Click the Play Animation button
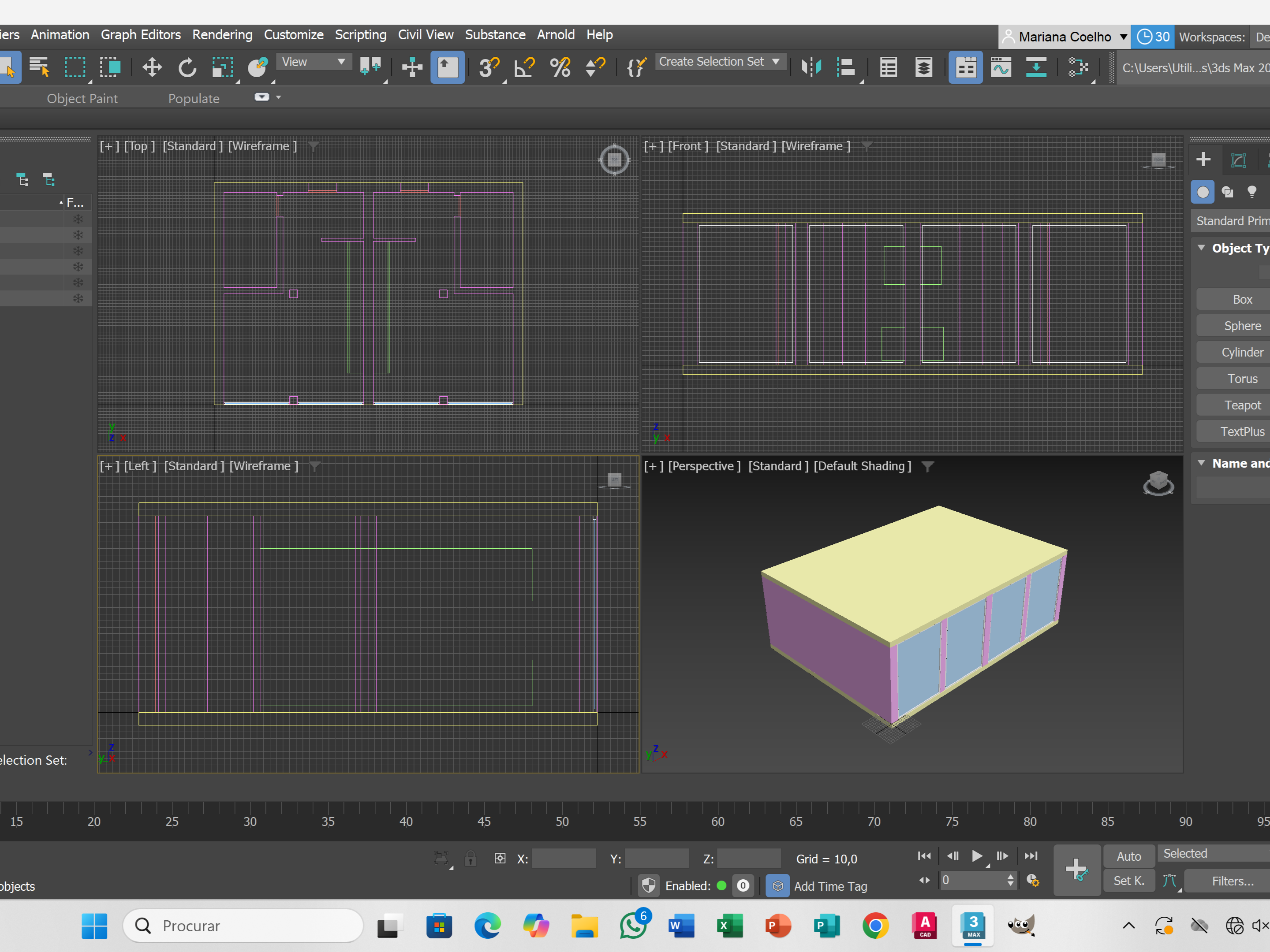The image size is (1270, 952). click(x=977, y=856)
